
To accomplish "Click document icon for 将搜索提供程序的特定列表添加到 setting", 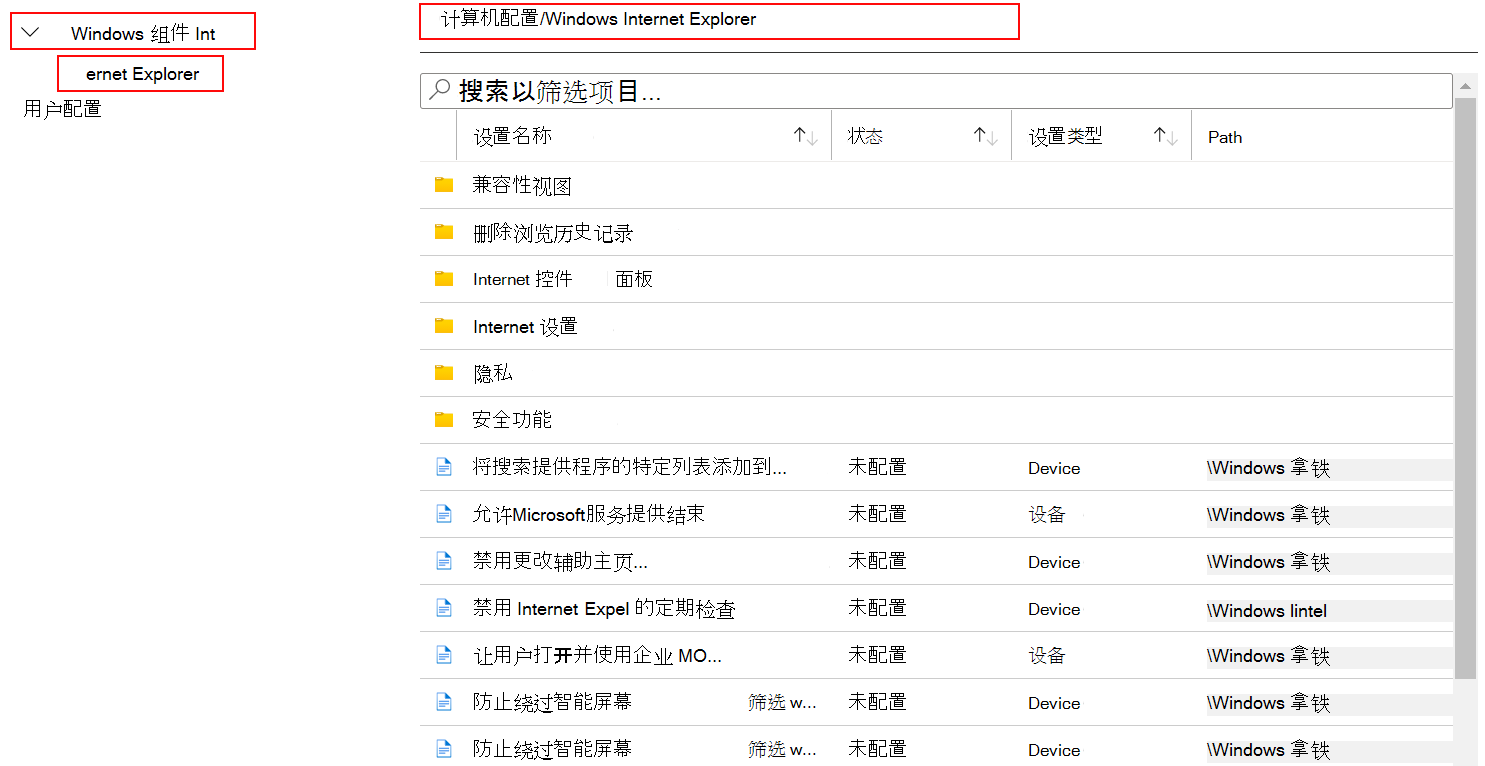I will click(444, 467).
